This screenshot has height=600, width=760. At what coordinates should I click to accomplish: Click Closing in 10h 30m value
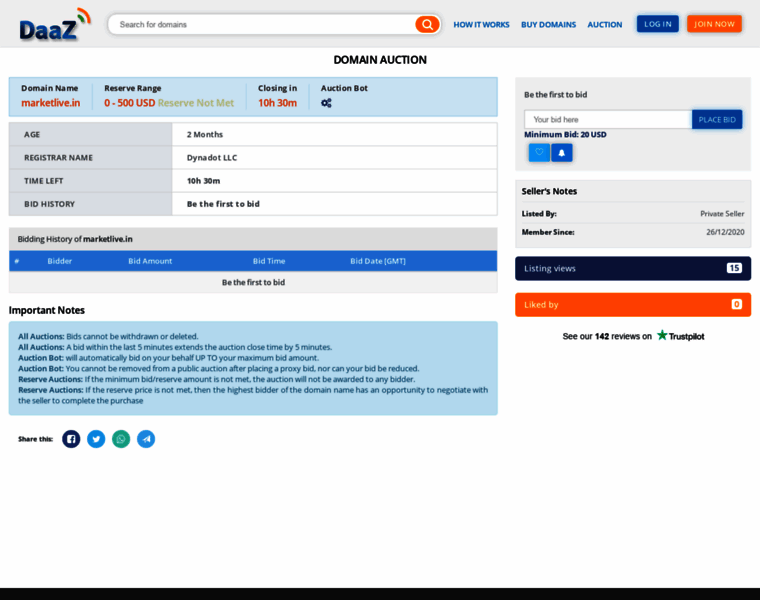point(277,103)
